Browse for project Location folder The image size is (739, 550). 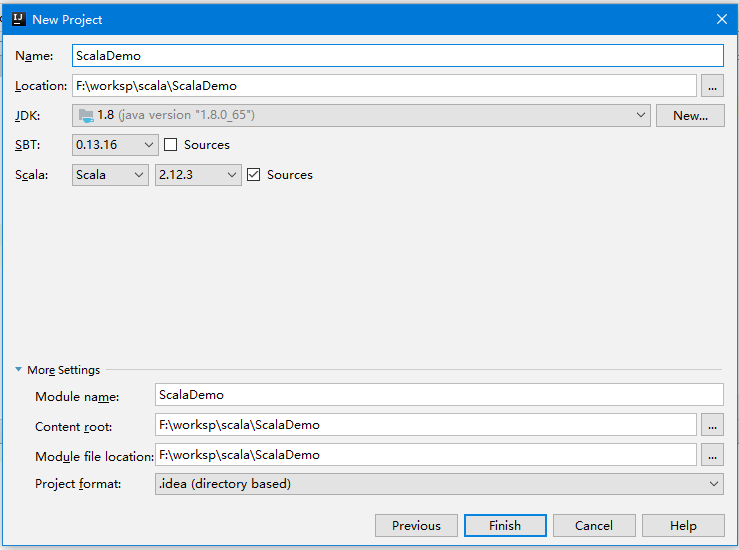(712, 86)
